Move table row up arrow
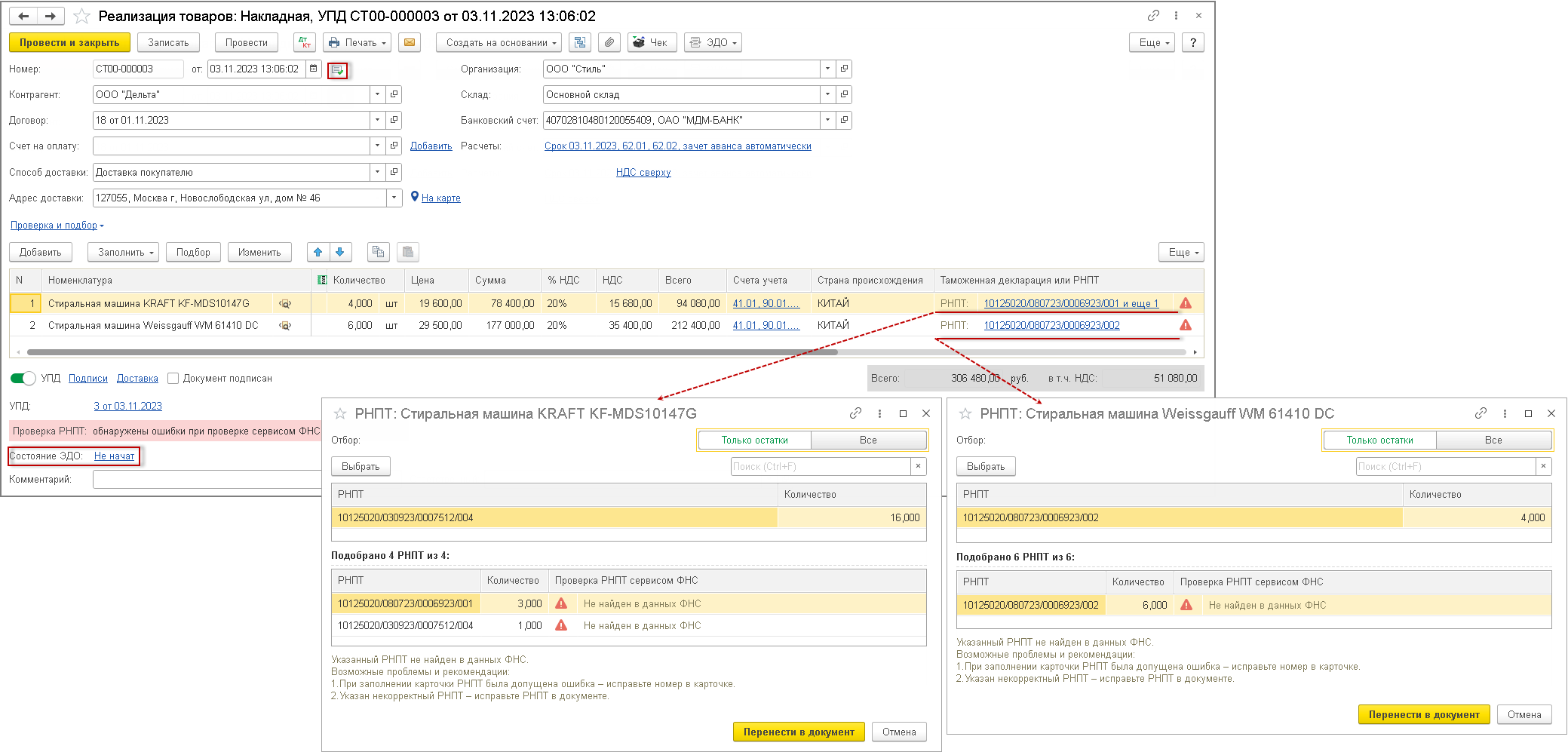This screenshot has height=752, width=1568. 318,252
